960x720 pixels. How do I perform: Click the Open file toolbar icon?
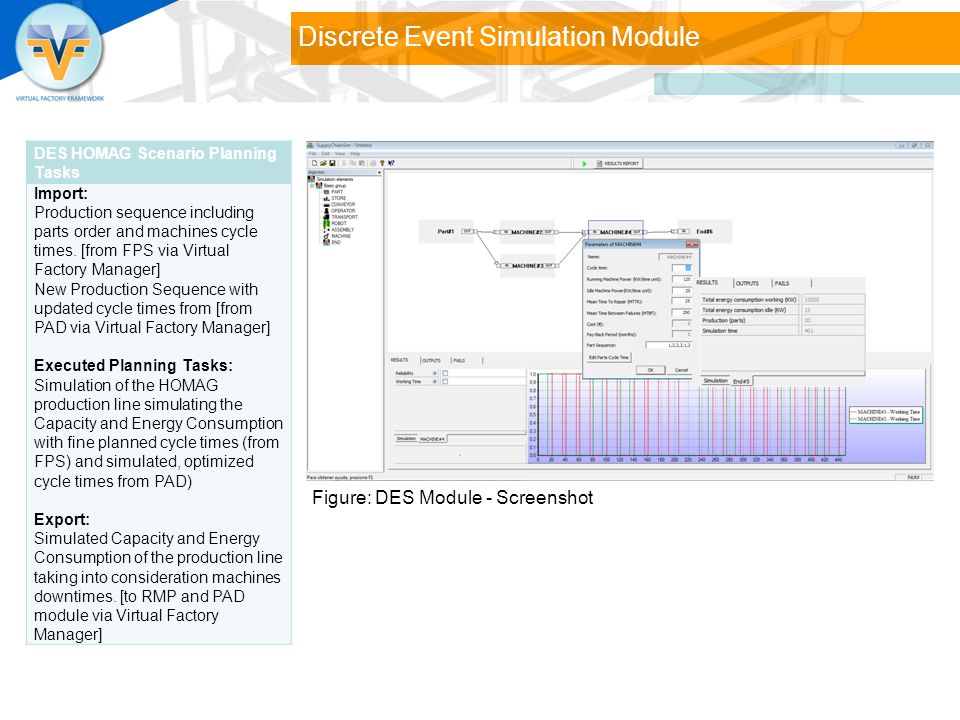click(x=323, y=163)
